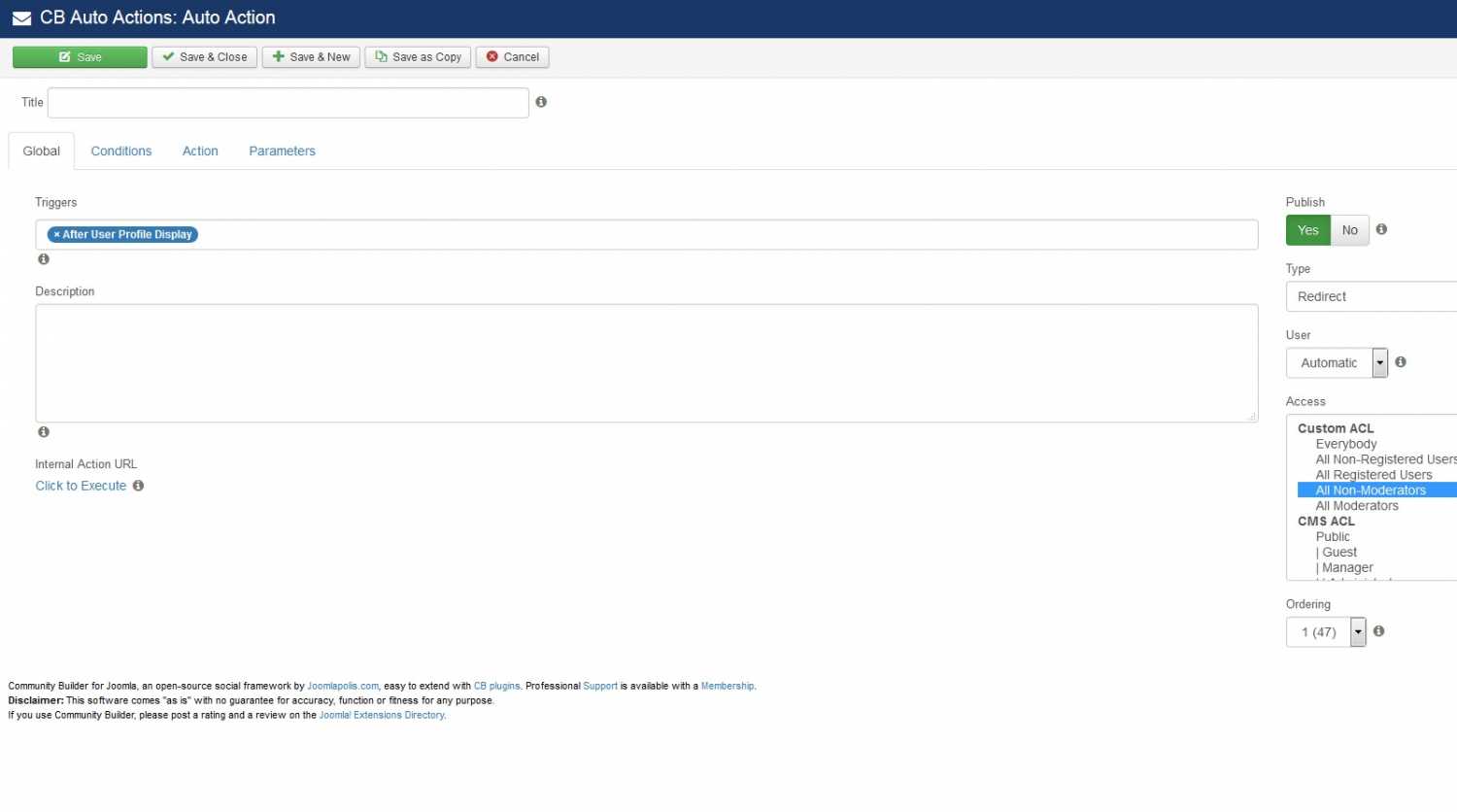Select All Registered Users in Access list
Screen dimensions: 1457x812
point(1376,475)
